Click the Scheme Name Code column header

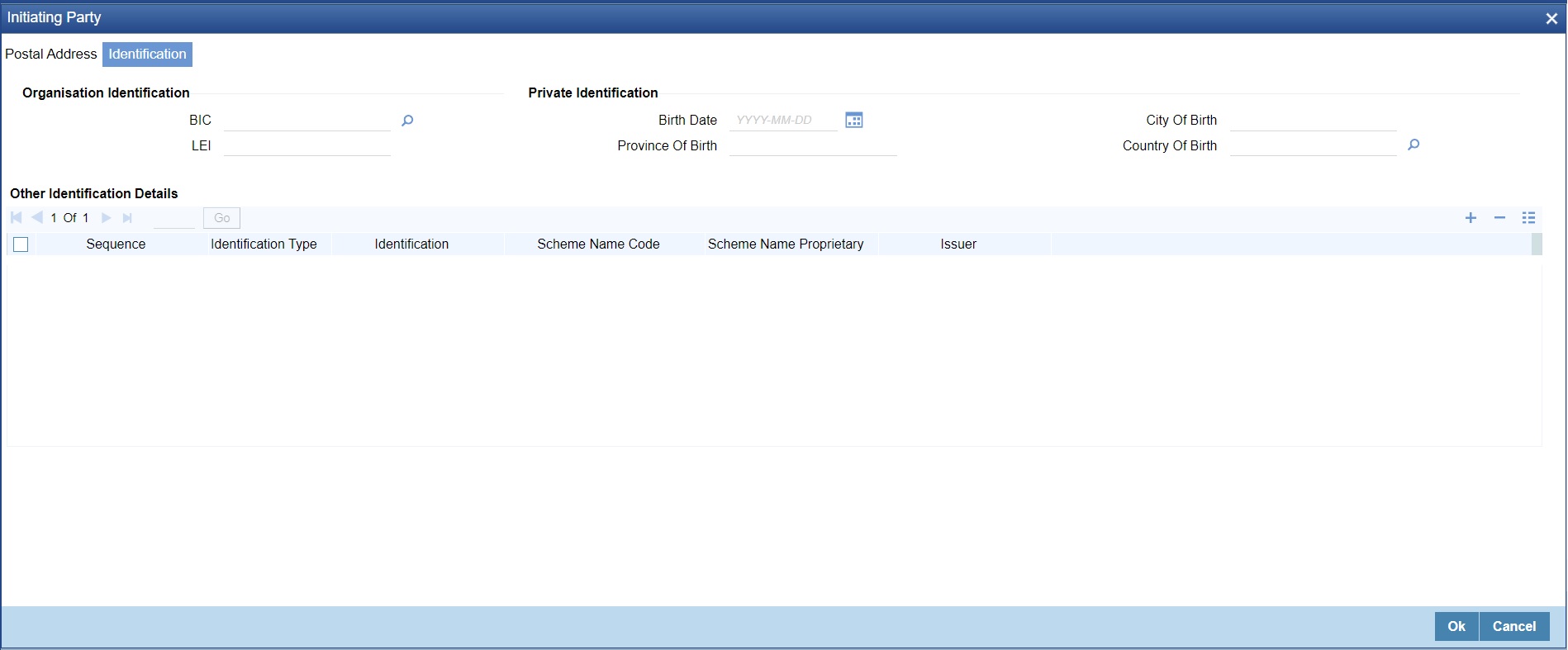(598, 244)
